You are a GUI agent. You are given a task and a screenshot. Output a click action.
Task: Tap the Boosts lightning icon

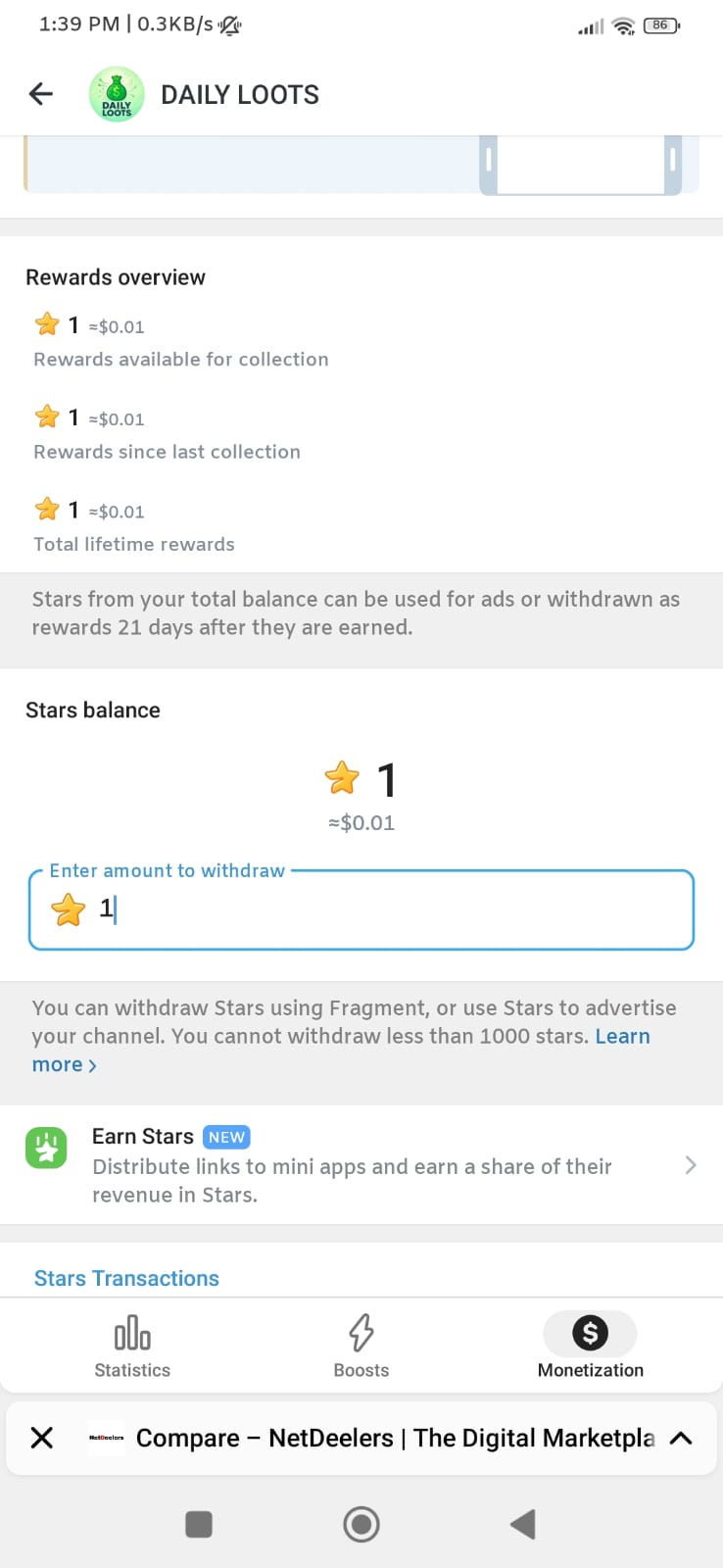click(361, 1333)
